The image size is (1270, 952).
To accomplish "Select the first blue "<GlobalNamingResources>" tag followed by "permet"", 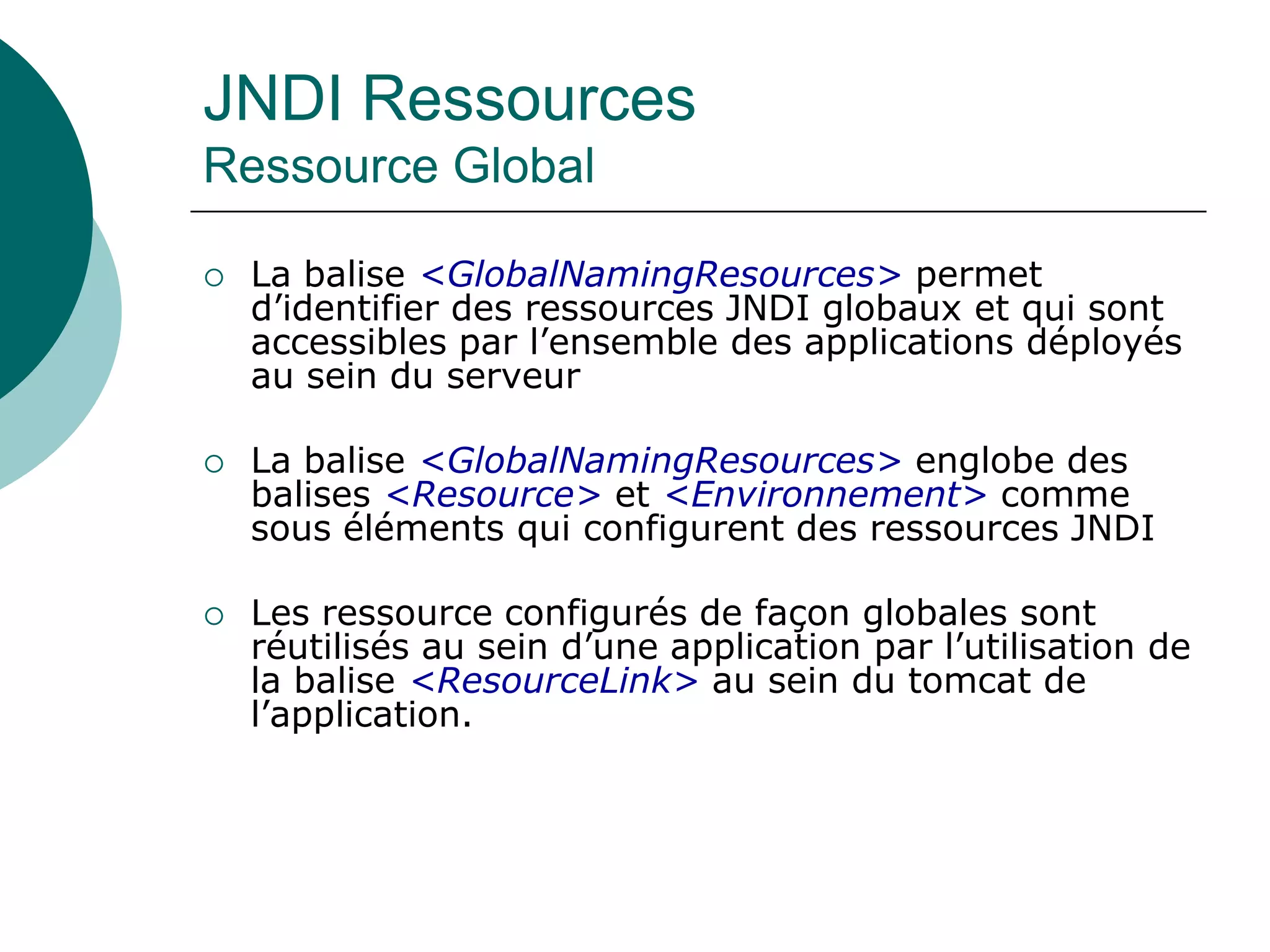I will click(661, 275).
